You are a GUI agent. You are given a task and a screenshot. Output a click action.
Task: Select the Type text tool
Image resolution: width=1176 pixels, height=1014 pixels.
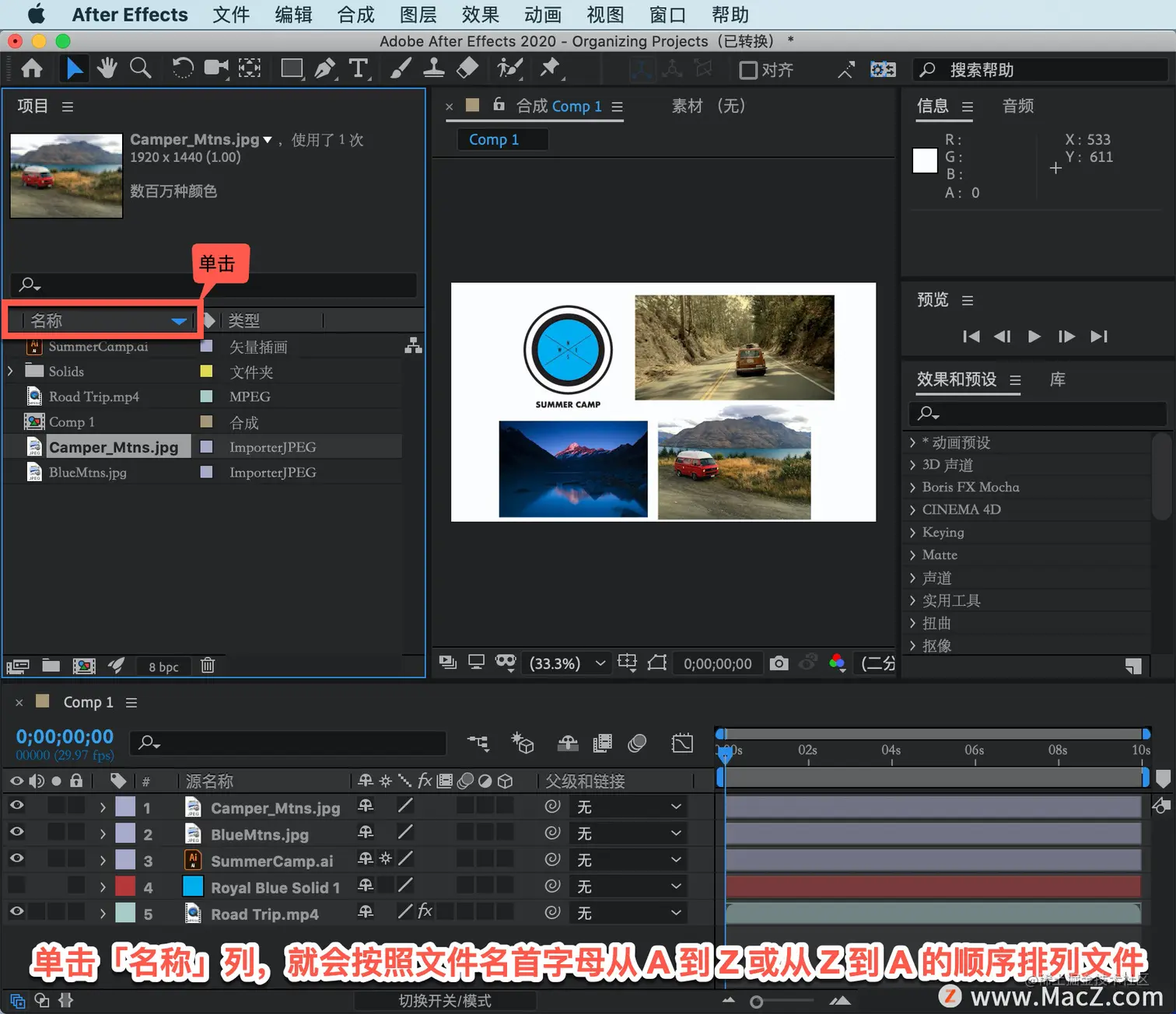(359, 69)
